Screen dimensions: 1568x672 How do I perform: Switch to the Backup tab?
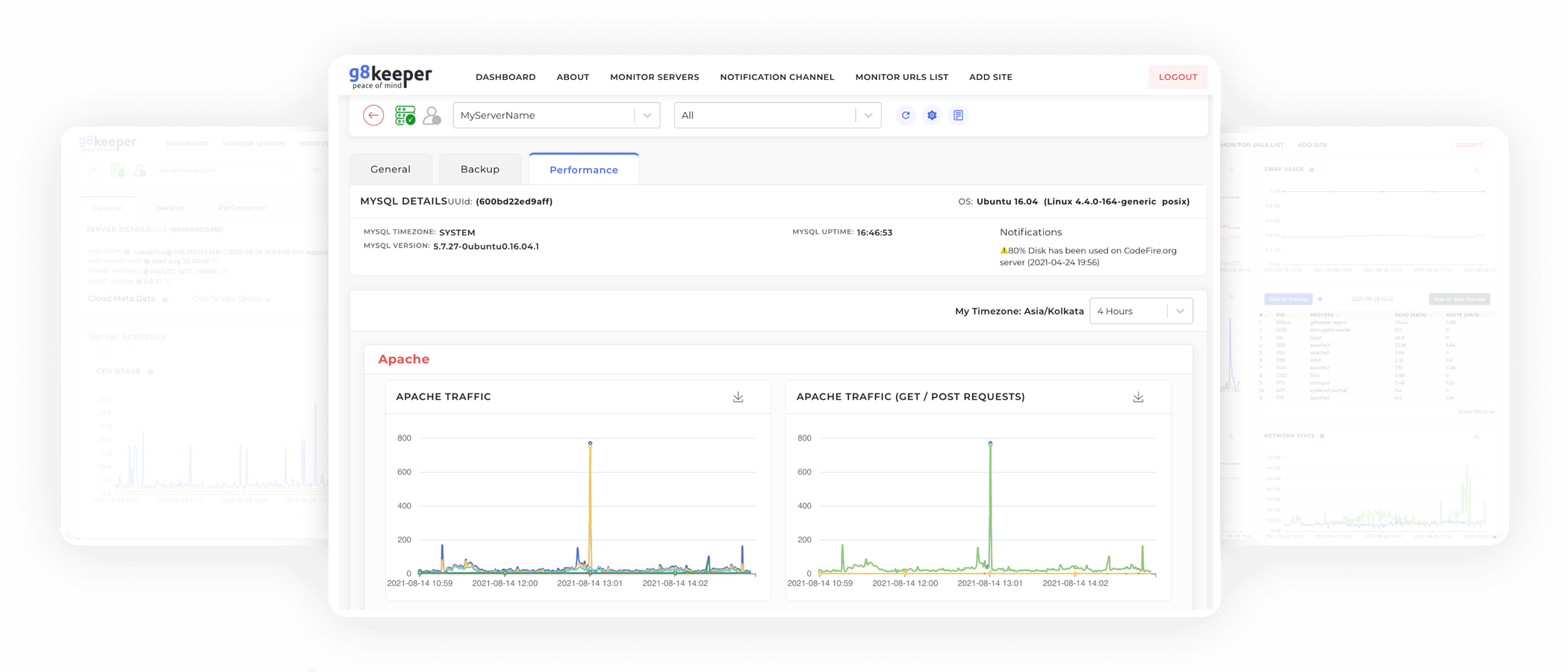[x=479, y=169]
